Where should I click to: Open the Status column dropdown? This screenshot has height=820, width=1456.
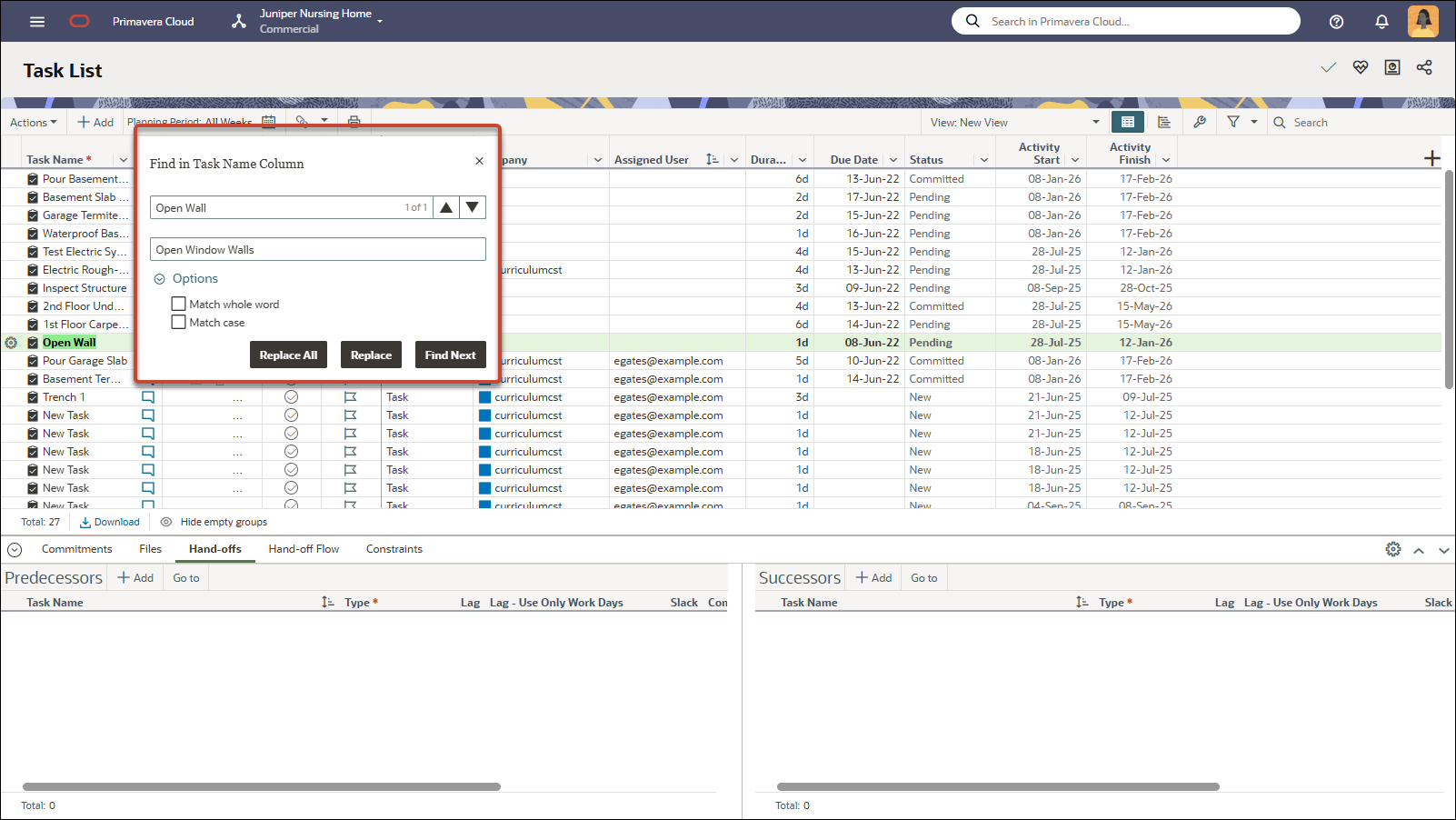point(984,160)
